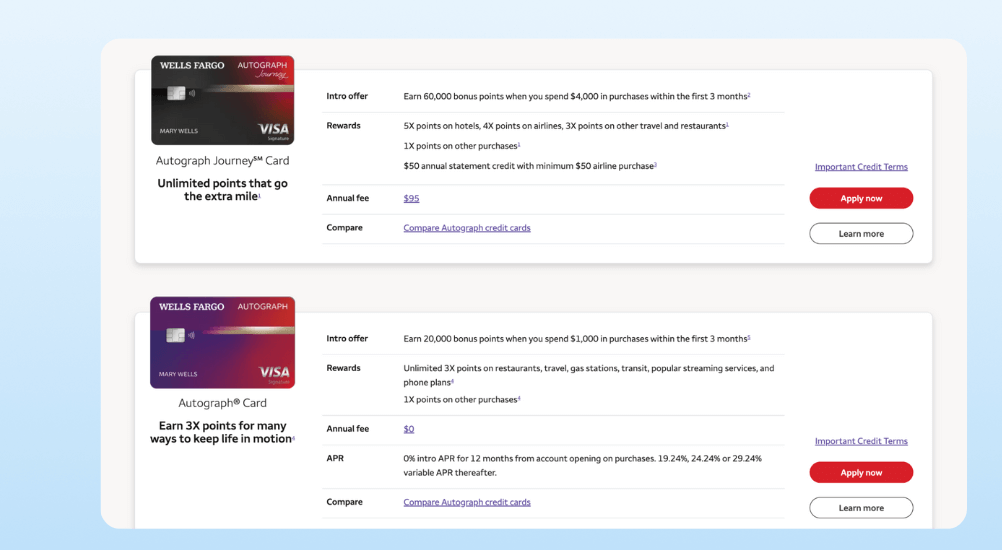
Task: Select the 'Autograph® Card' title
Action: 222,403
